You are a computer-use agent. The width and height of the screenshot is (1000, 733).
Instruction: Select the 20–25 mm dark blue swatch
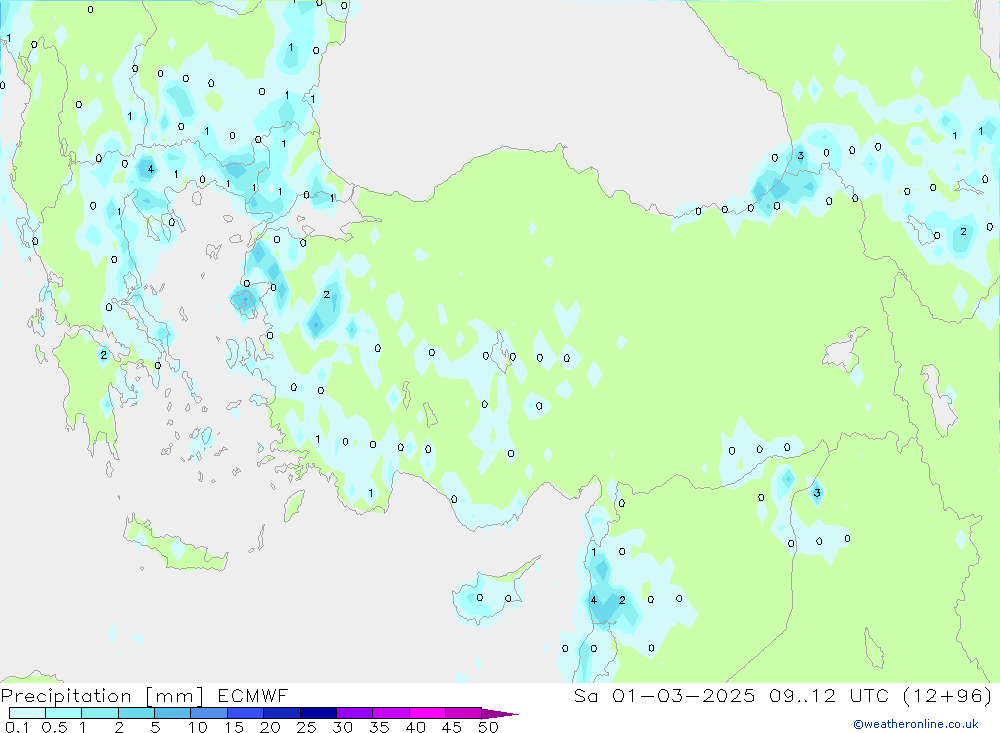tap(281, 713)
